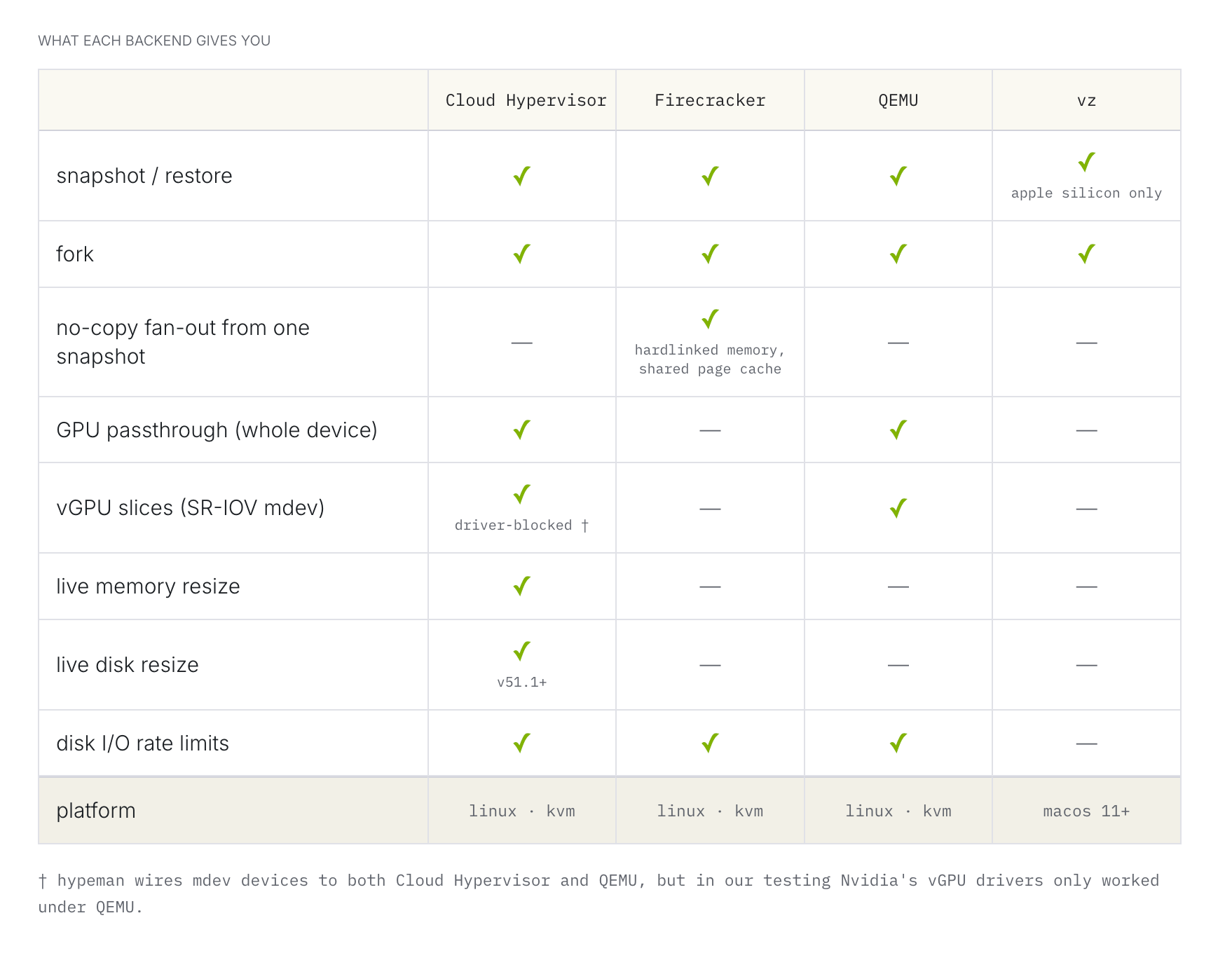Viewport: 1232px width, 953px height.
Task: Select the "platform" row label
Action: (x=96, y=811)
